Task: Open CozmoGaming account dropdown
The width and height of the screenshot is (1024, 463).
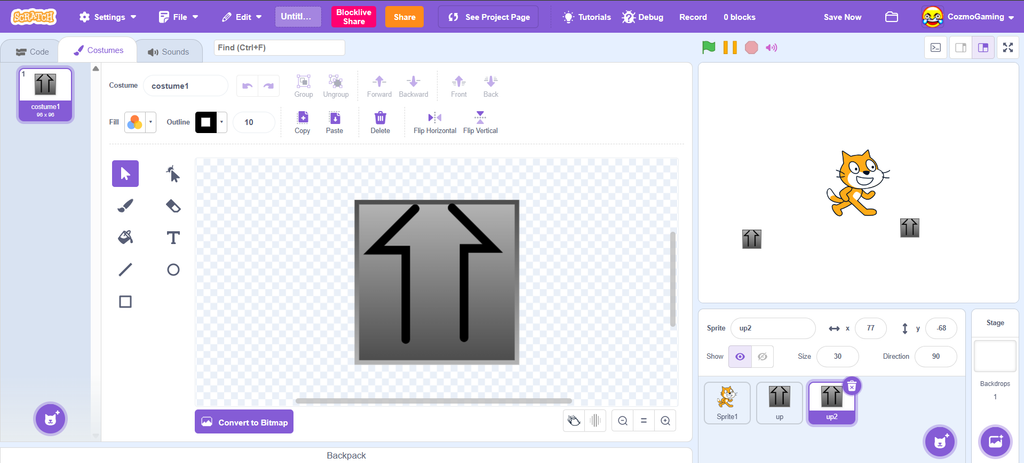Action: click(x=968, y=17)
